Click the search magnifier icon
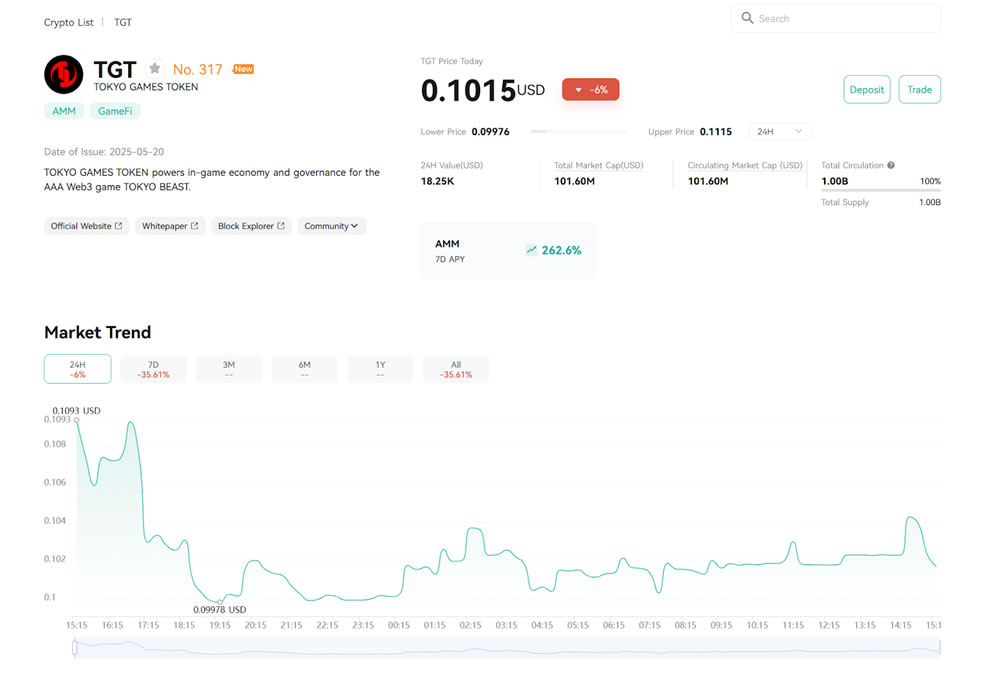The image size is (1000, 687). tap(747, 18)
